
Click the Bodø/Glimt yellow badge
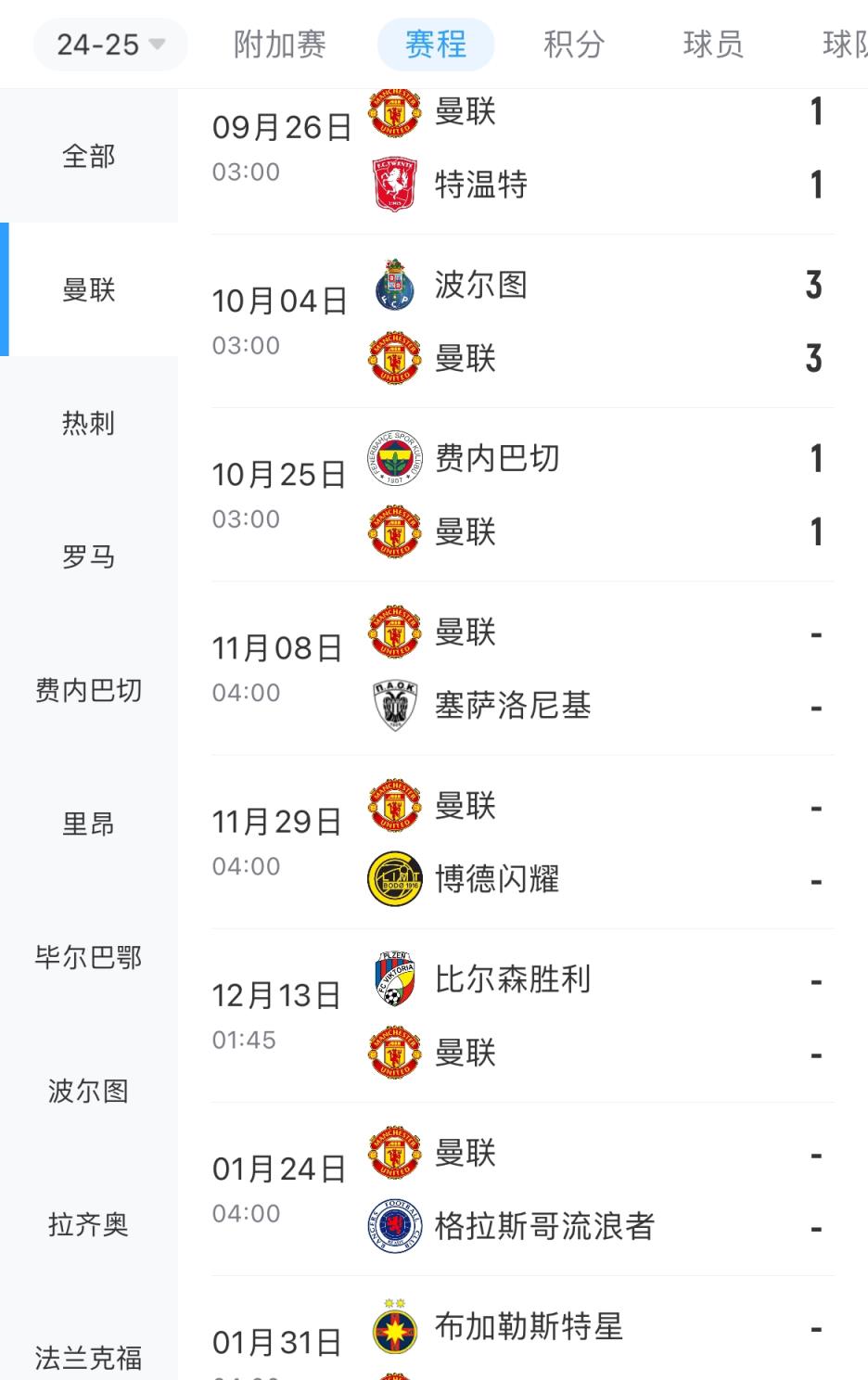(x=395, y=879)
